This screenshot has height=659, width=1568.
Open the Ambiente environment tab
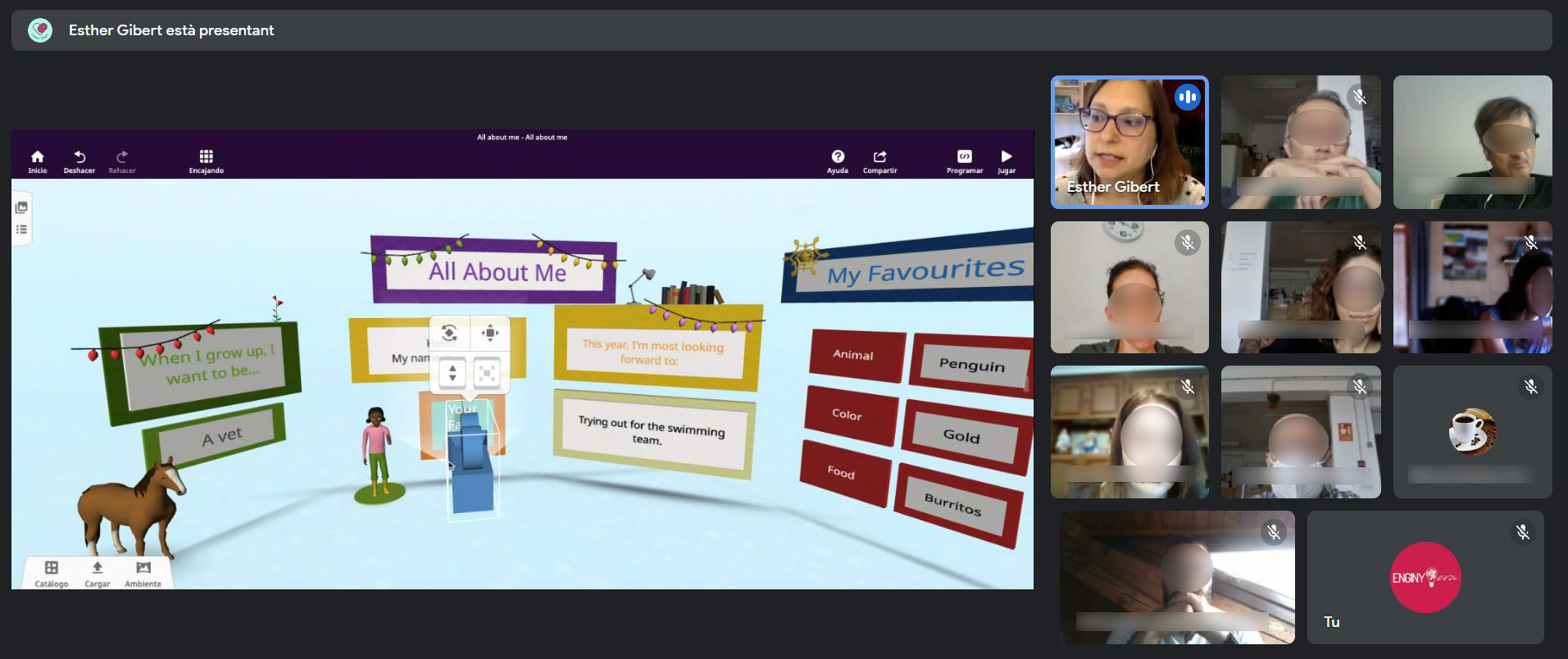[143, 574]
